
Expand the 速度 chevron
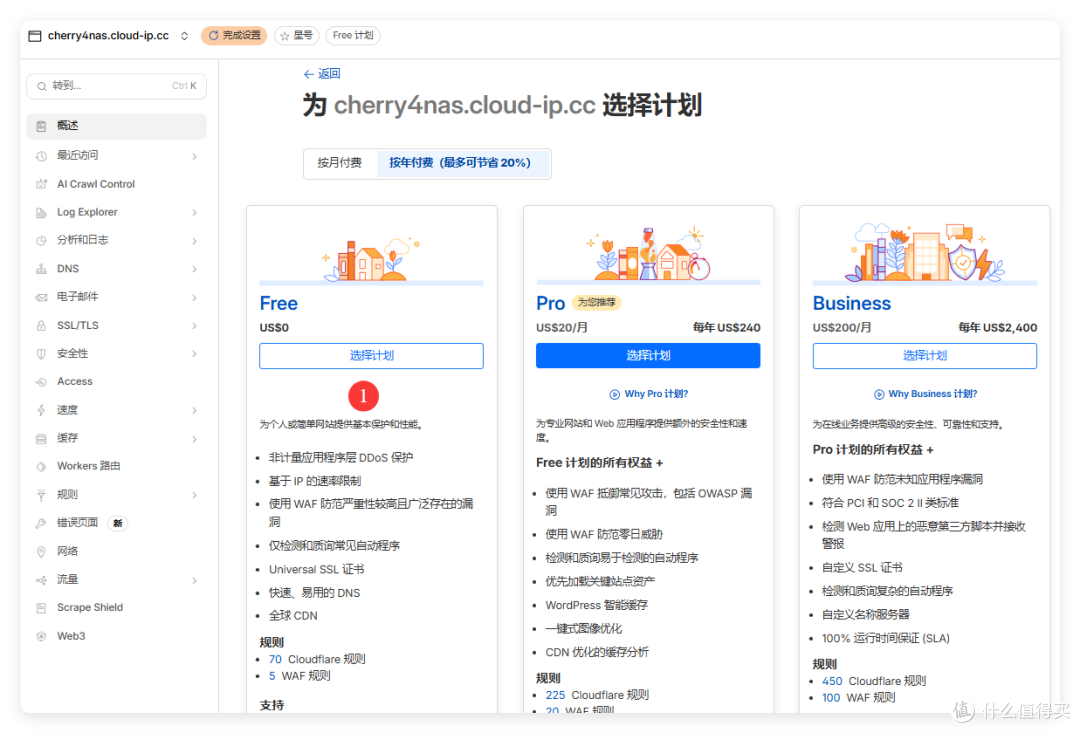pyautogui.click(x=194, y=411)
